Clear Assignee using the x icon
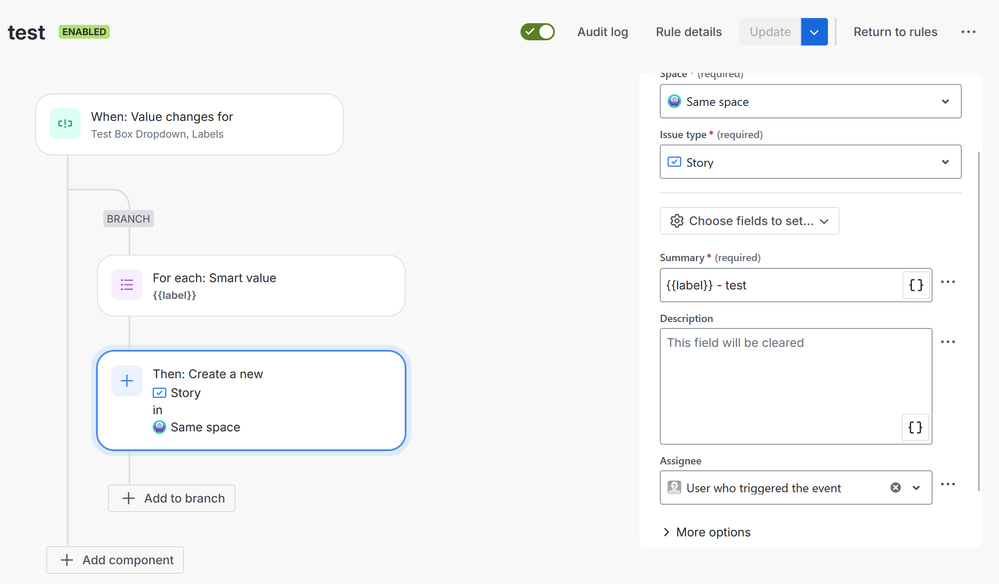The image size is (999, 584). [x=897, y=487]
